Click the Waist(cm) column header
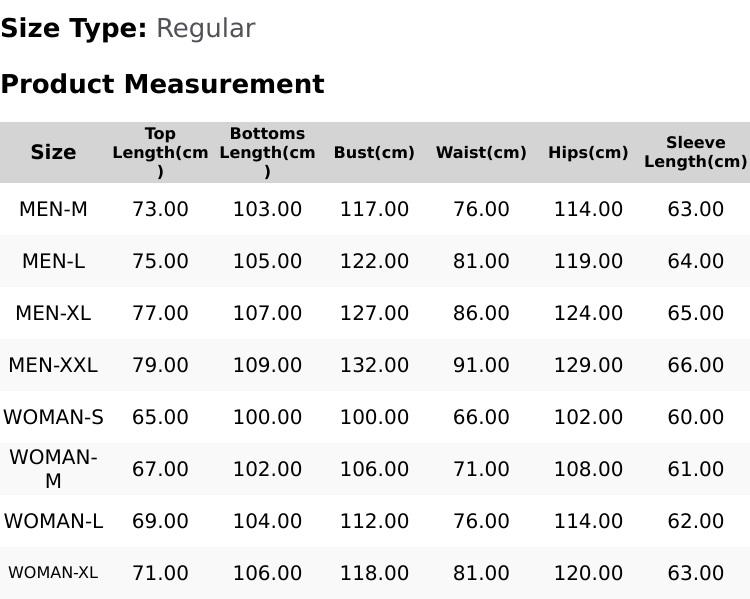The image size is (750, 599). 481,152
